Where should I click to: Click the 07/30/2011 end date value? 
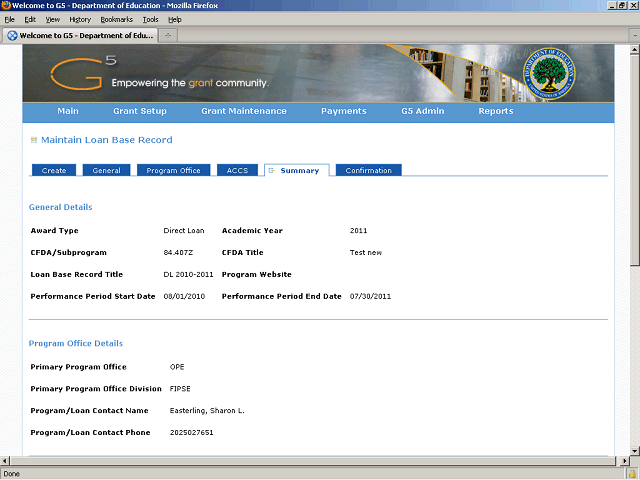pyautogui.click(x=370, y=297)
